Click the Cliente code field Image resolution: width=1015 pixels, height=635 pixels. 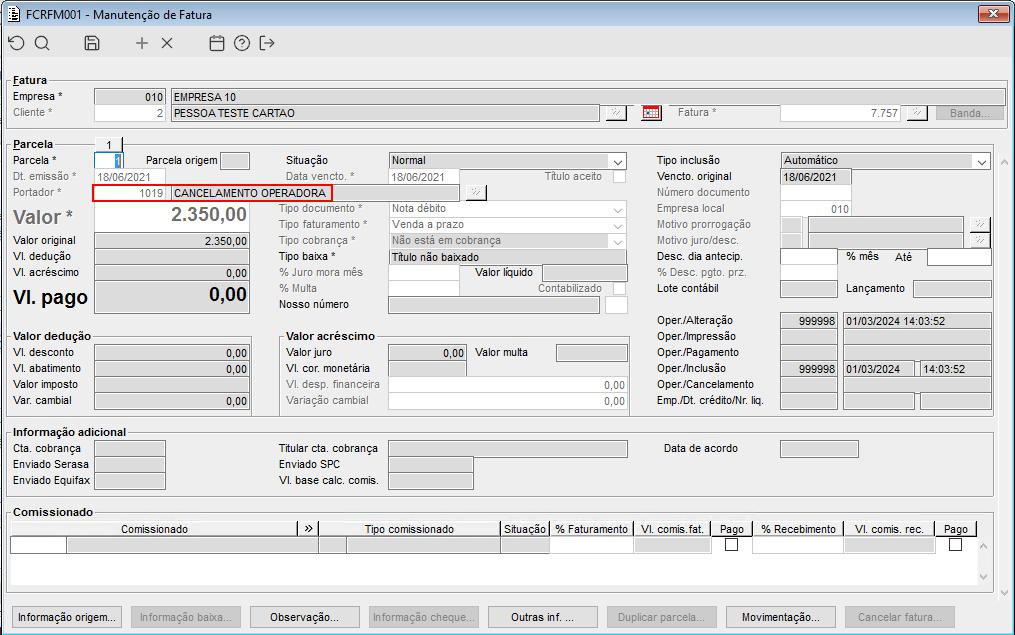[x=130, y=113]
